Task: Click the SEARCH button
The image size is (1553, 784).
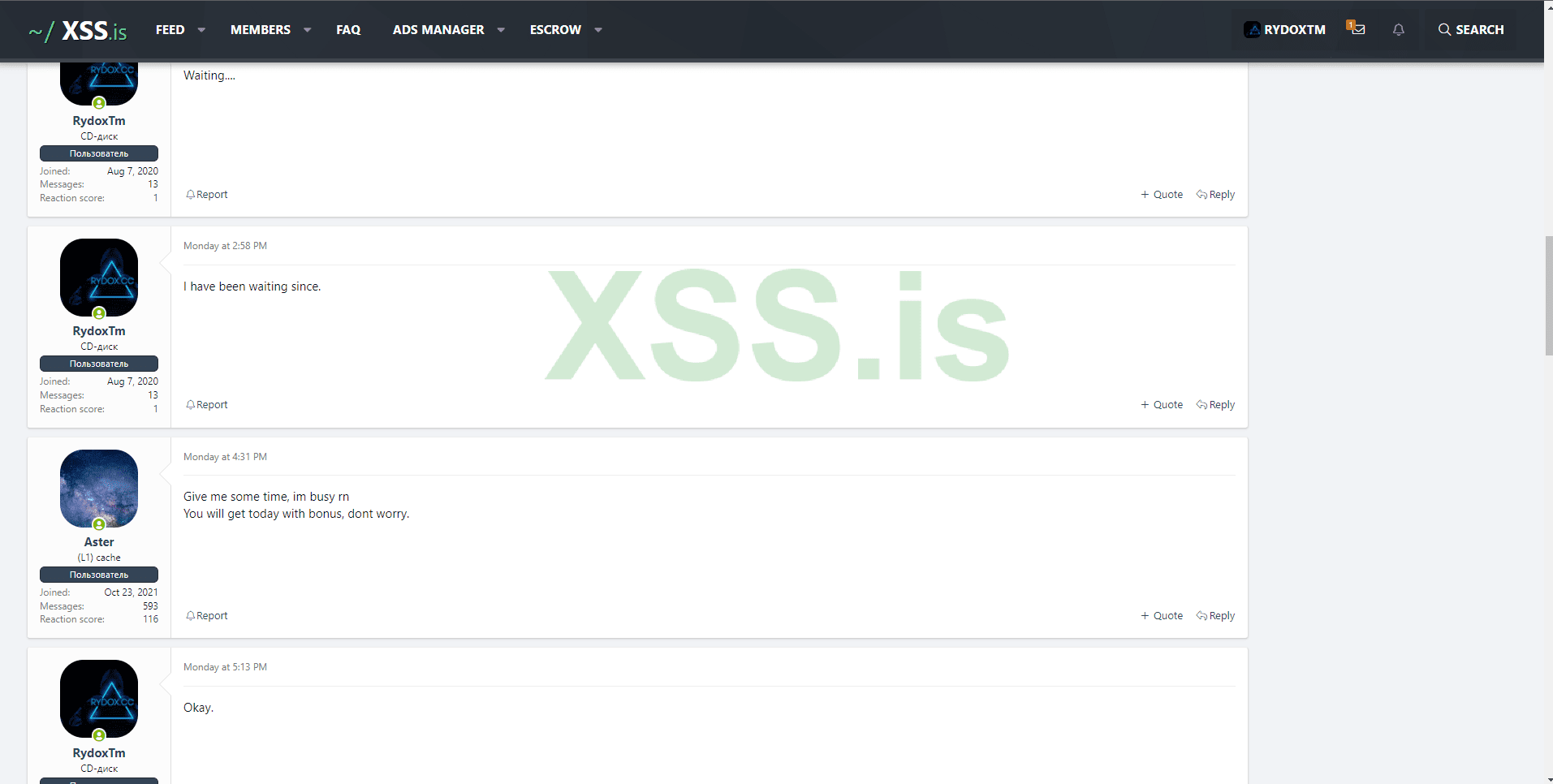Action: pos(1471,29)
